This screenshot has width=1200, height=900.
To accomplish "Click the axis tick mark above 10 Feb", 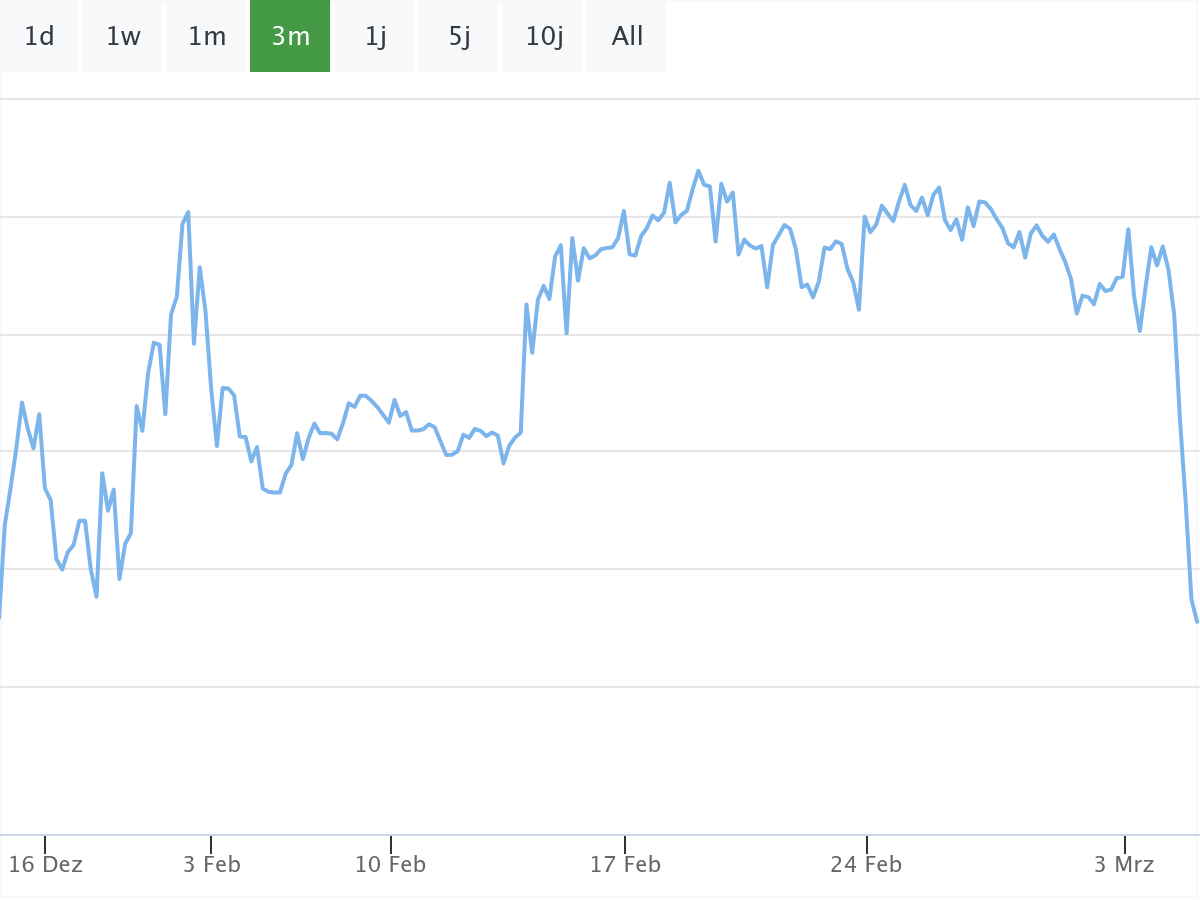I will [391, 844].
